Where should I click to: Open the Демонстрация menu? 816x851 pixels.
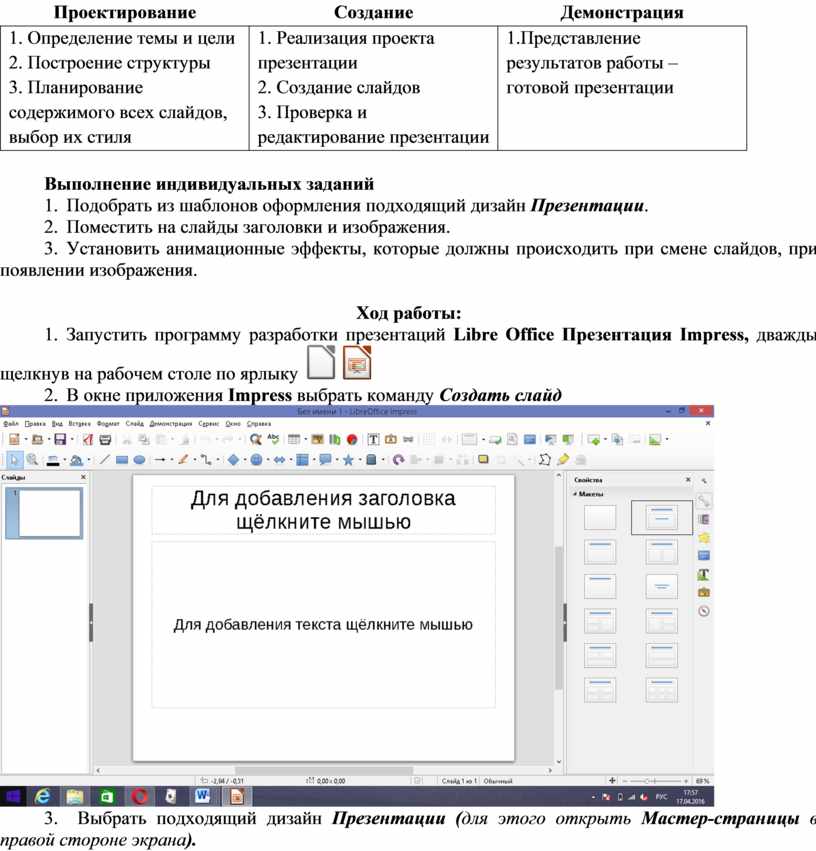click(171, 423)
